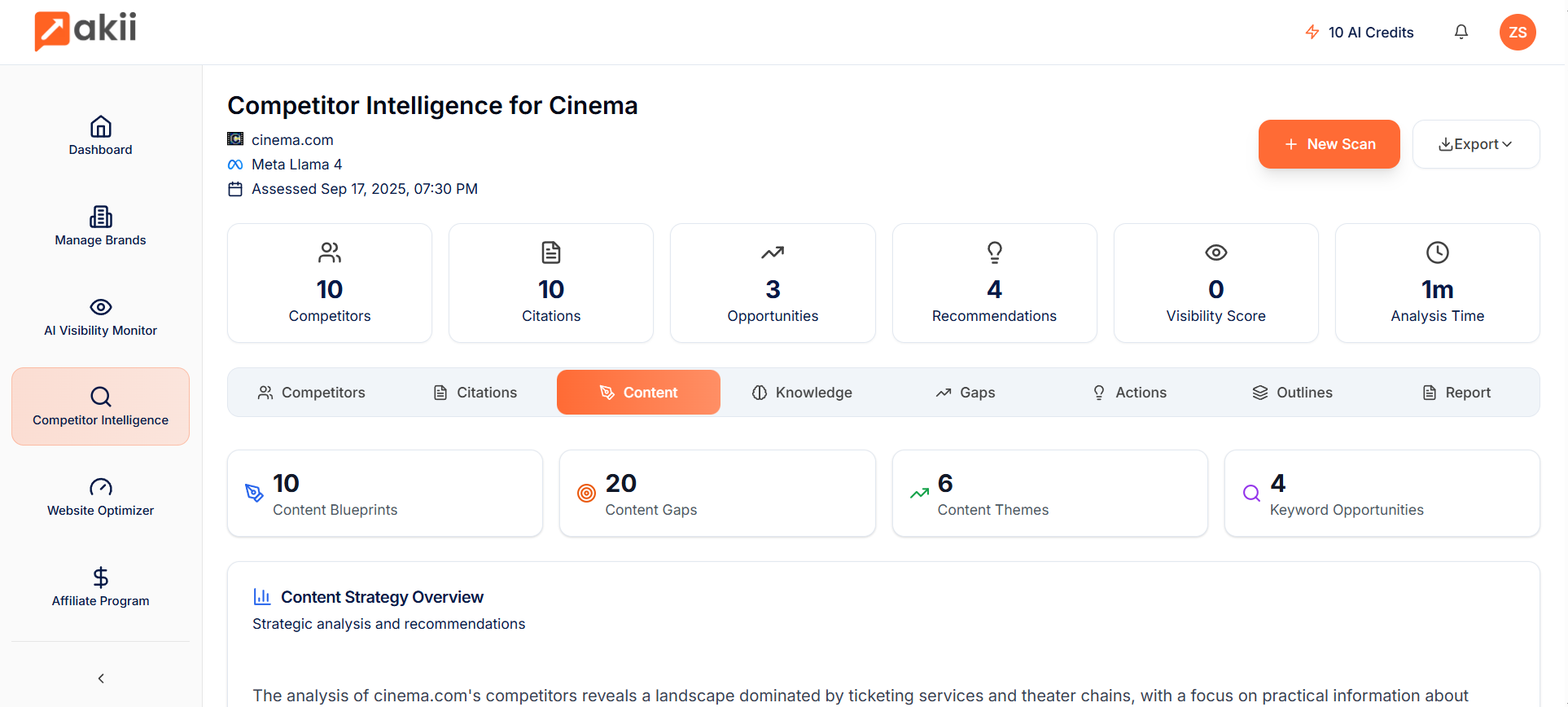Go to Dashboard in sidebar
Image resolution: width=1568 pixels, height=707 pixels.
coord(100,136)
